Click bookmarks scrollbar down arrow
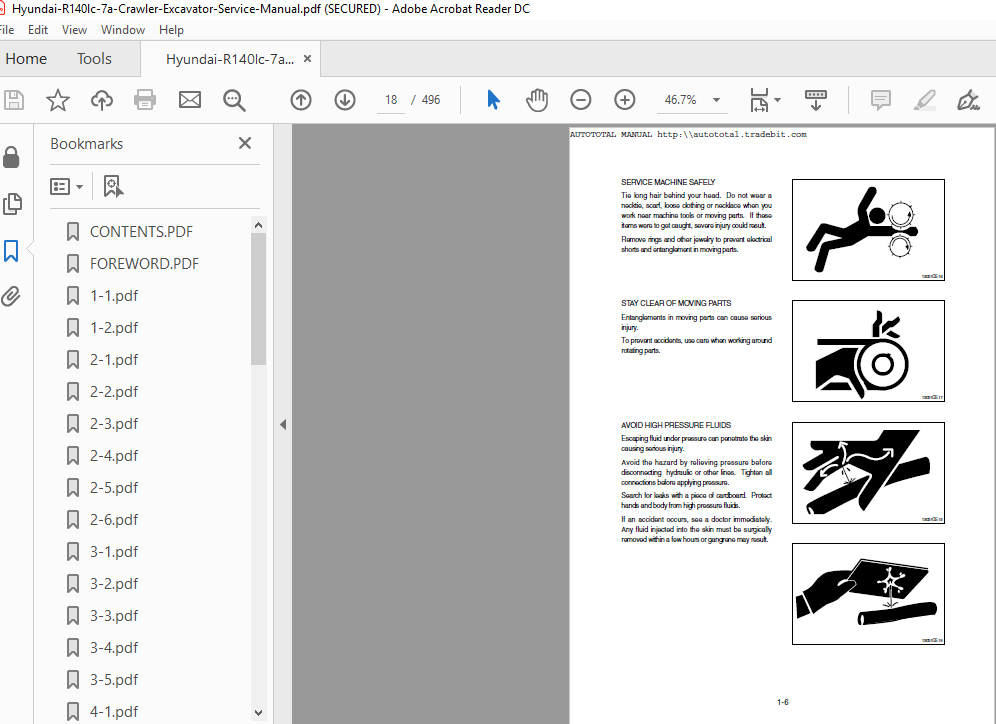The image size is (996, 724). (x=258, y=713)
